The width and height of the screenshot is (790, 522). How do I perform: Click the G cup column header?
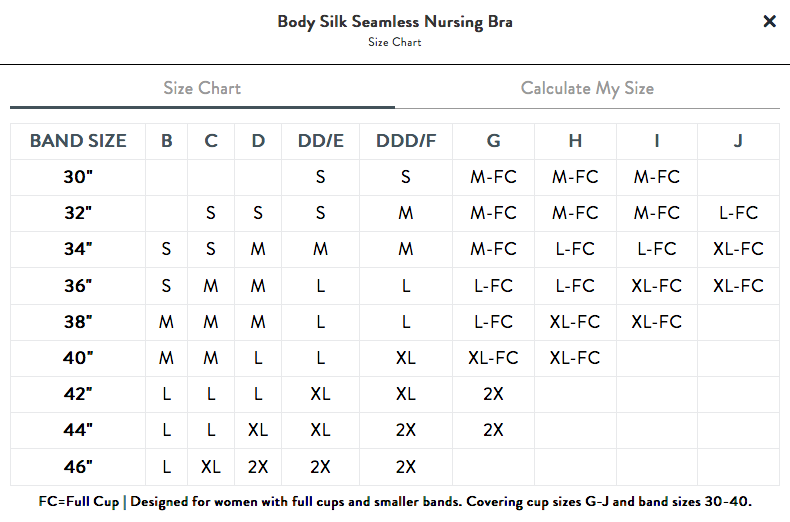pos(493,141)
